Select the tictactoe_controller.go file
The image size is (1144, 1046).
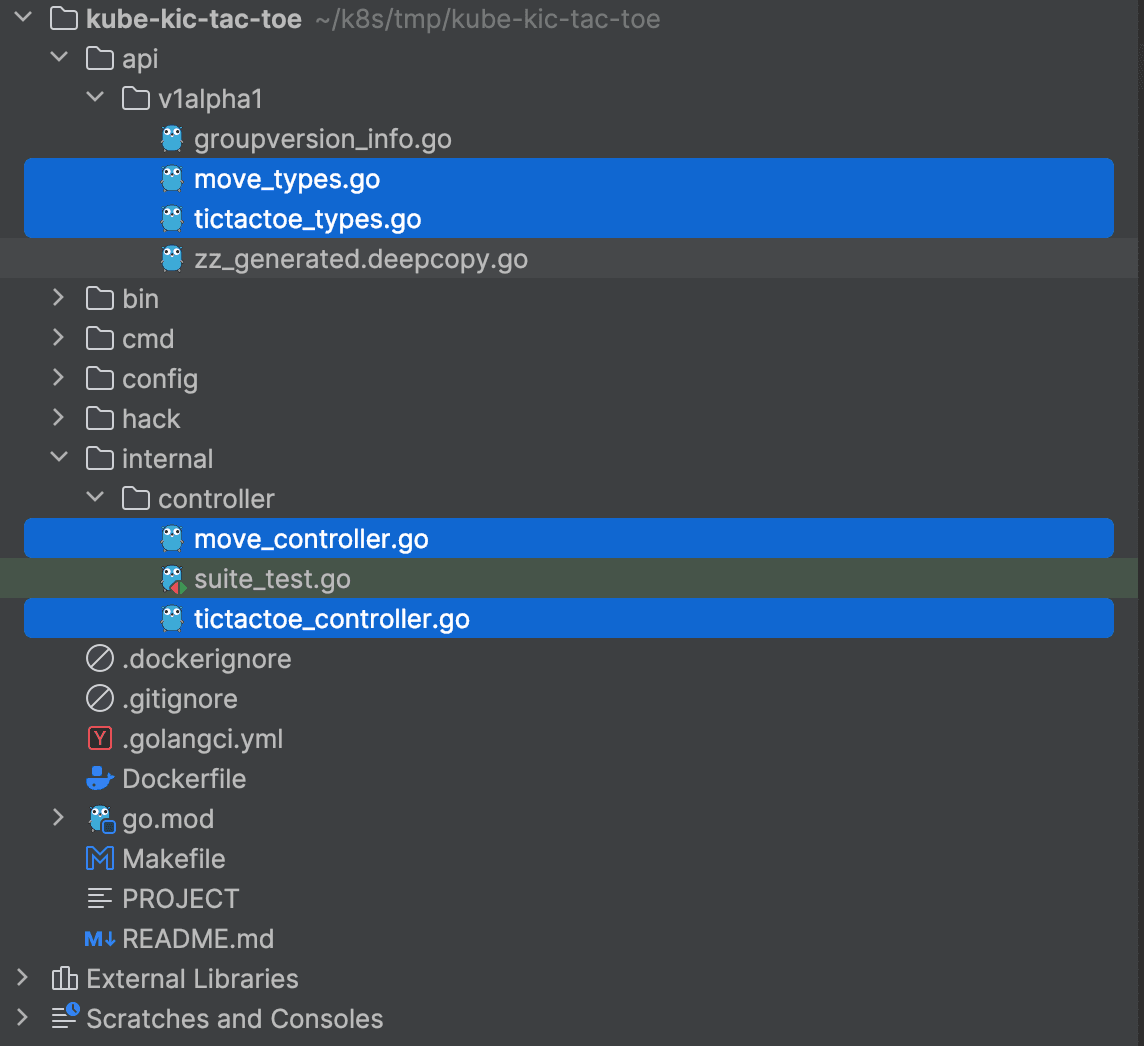[x=332, y=619]
